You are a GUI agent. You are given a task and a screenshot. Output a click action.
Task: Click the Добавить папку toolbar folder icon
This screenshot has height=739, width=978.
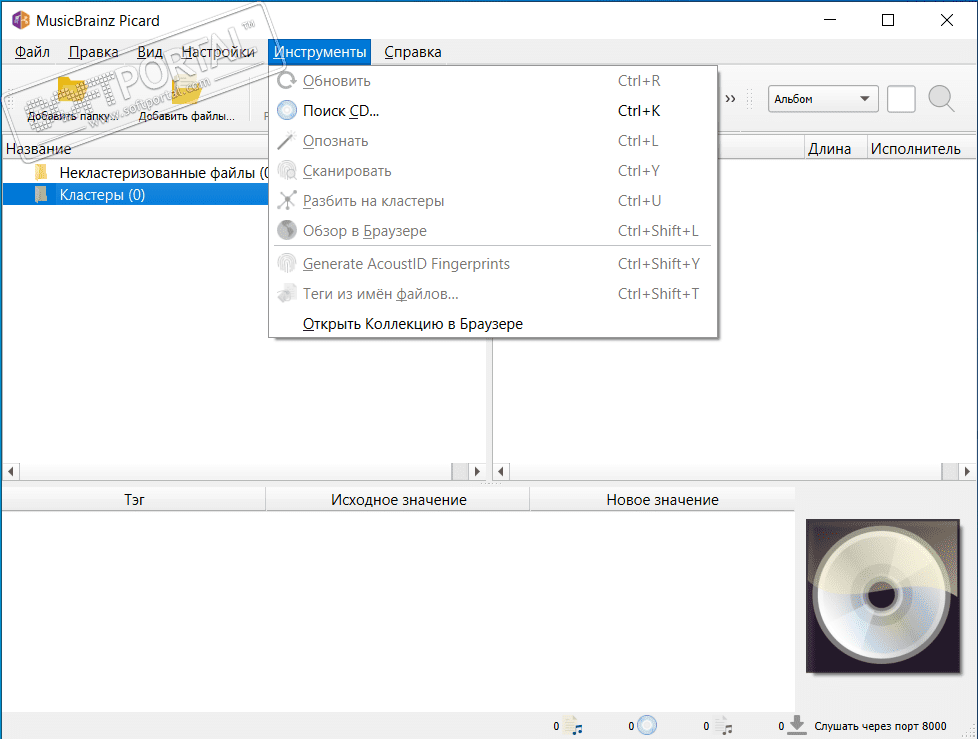[x=71, y=92]
